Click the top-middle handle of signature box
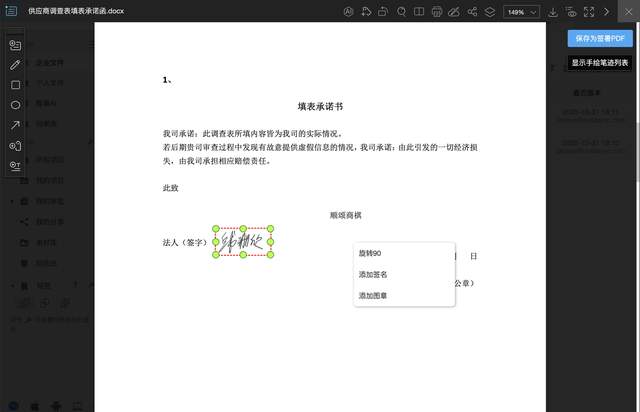 point(243,229)
